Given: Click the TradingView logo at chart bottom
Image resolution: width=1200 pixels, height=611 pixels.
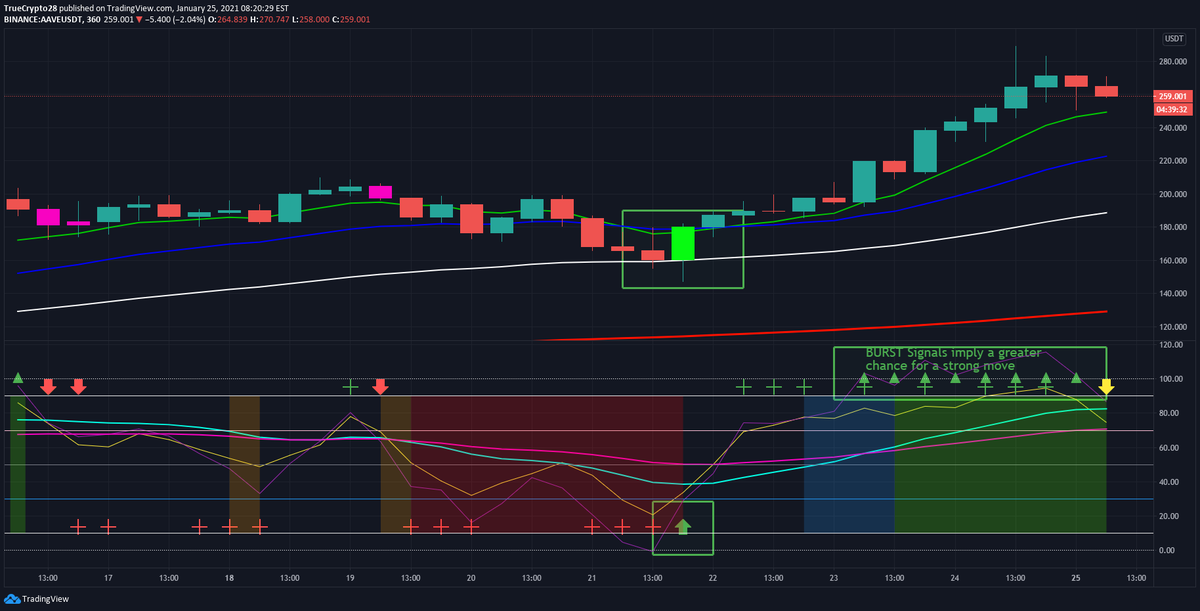Looking at the screenshot, I should 37,599.
